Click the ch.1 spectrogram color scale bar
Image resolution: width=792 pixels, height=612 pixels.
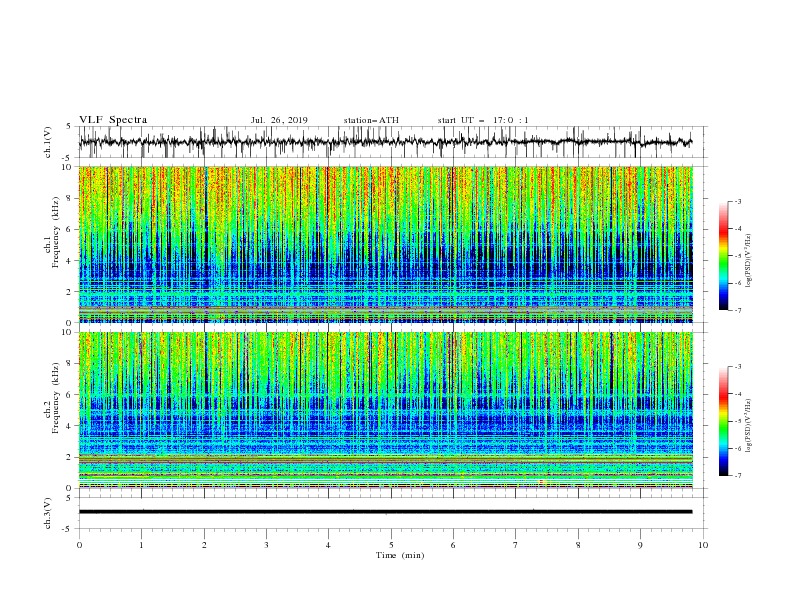click(724, 256)
